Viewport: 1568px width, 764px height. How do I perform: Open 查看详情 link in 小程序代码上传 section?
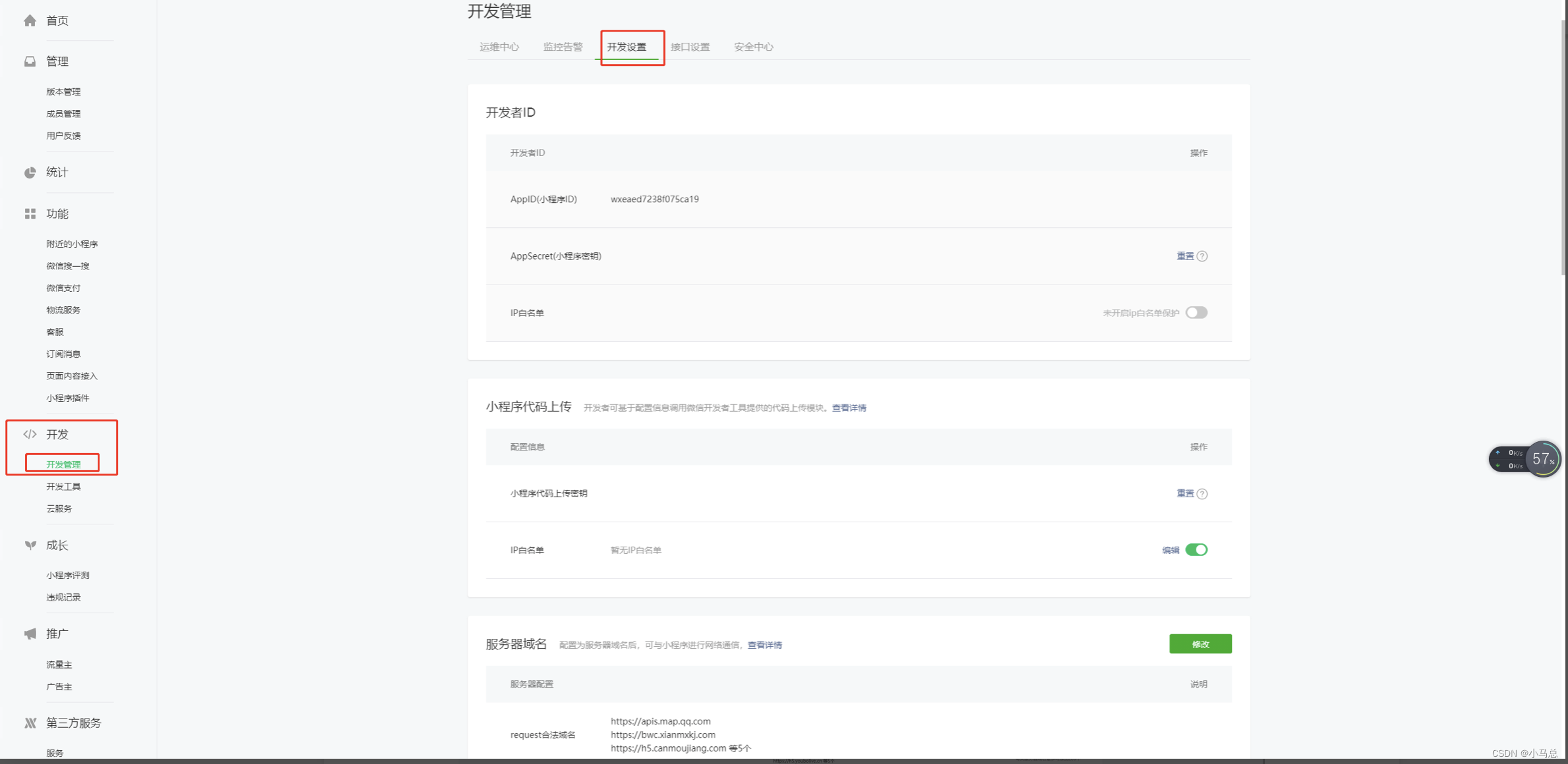point(849,408)
